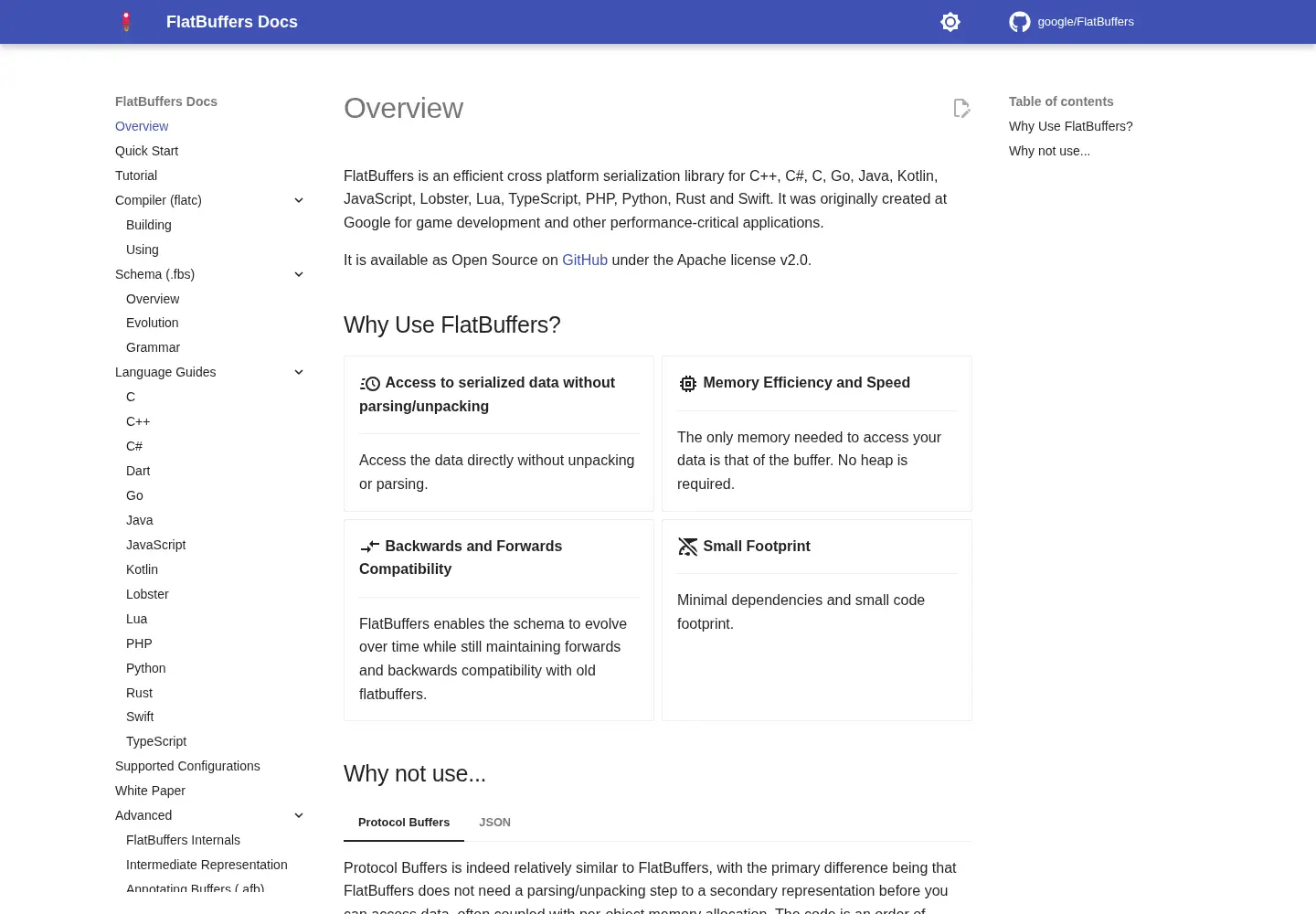Screen dimensions: 1316x914
Task: Click the FlatBuffers logo icon in header
Action: click(127, 22)
